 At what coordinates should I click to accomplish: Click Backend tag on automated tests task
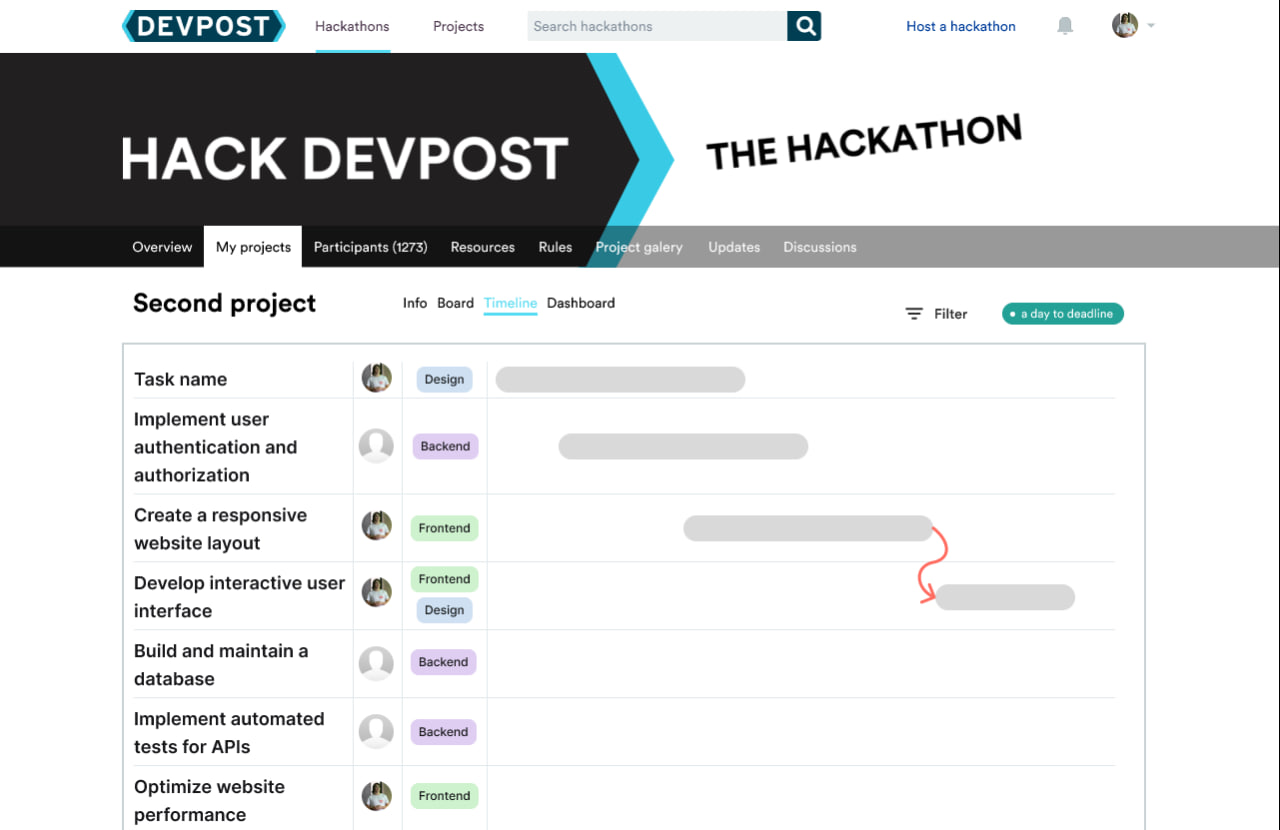click(443, 732)
